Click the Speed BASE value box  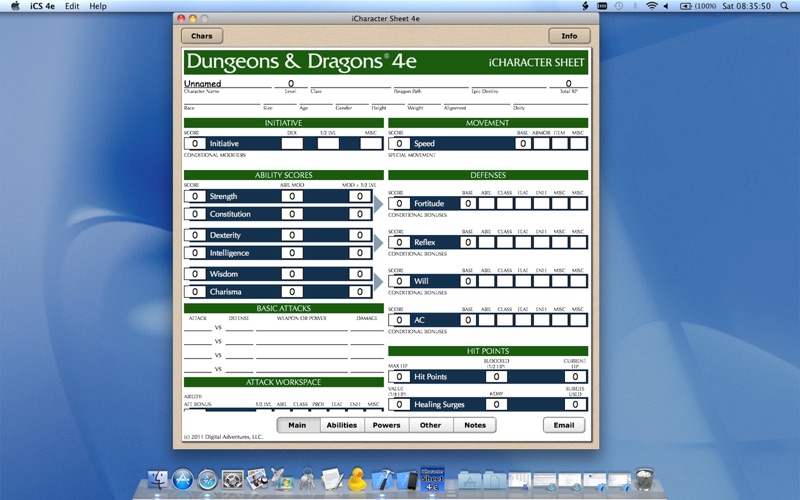[x=523, y=143]
